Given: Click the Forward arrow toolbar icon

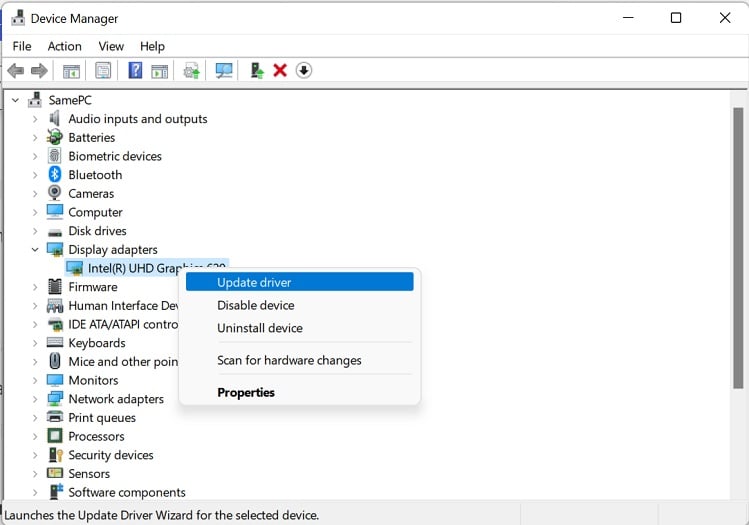Looking at the screenshot, I should [x=39, y=71].
